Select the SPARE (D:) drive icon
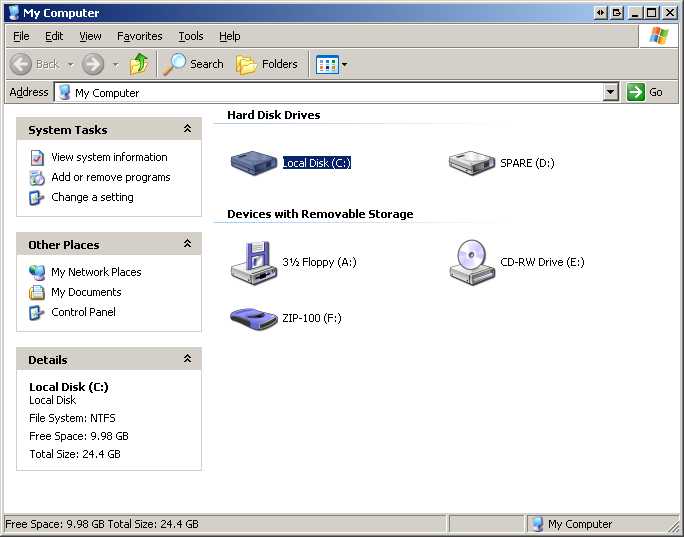This screenshot has width=684, height=537. pyautogui.click(x=472, y=163)
